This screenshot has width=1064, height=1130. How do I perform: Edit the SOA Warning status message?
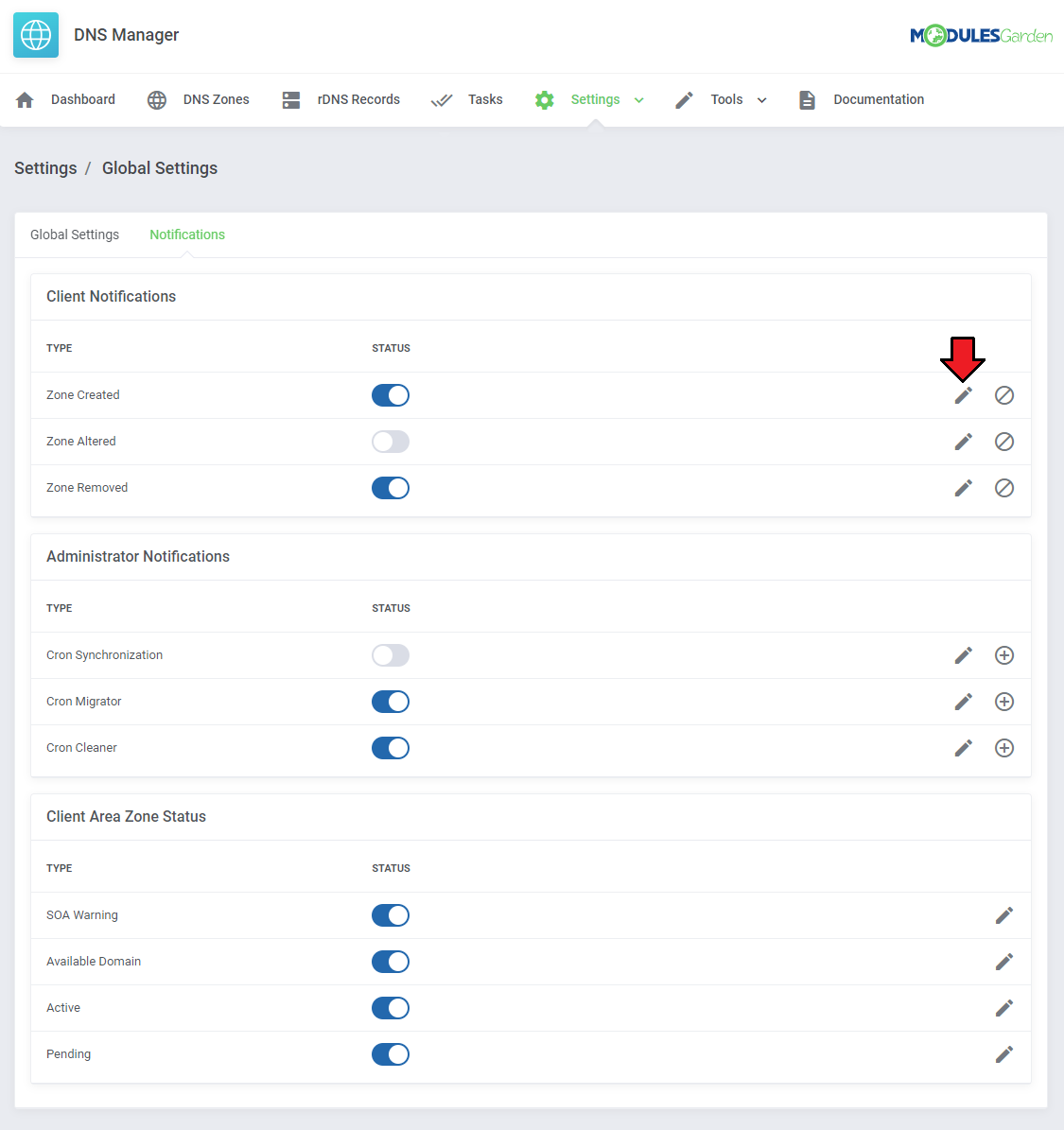1004,915
